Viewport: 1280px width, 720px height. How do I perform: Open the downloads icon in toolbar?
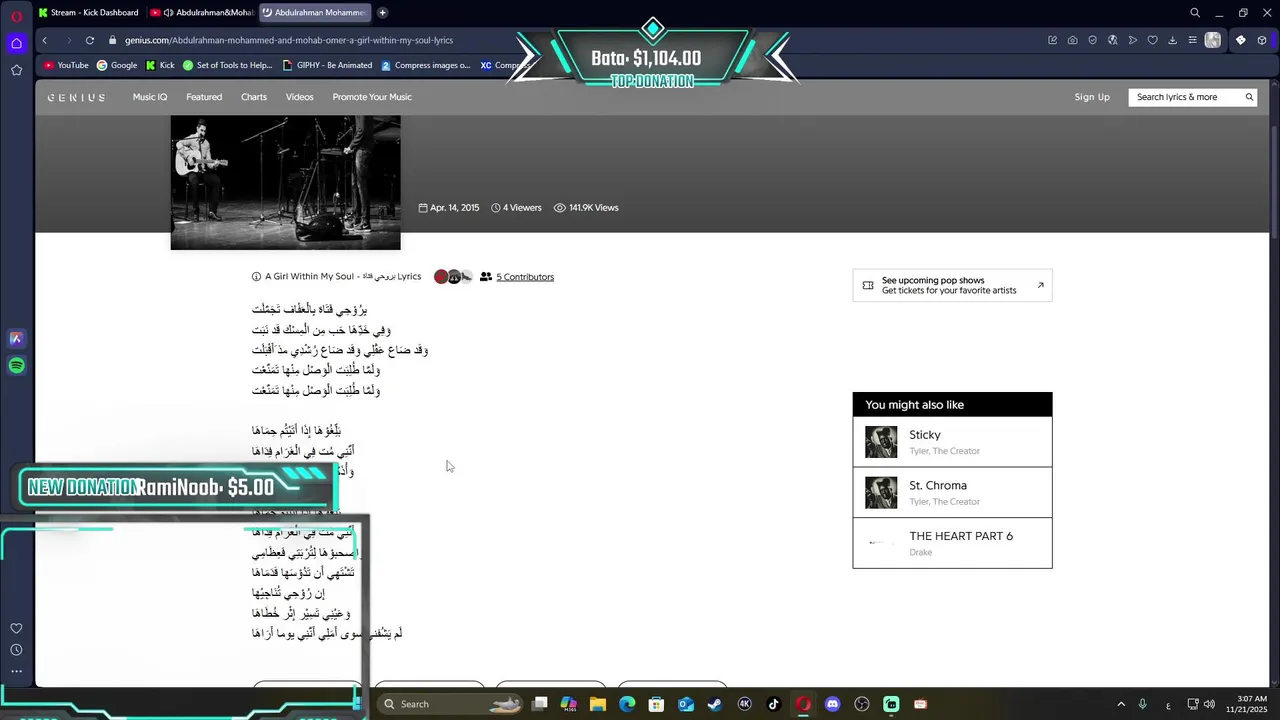point(1172,40)
